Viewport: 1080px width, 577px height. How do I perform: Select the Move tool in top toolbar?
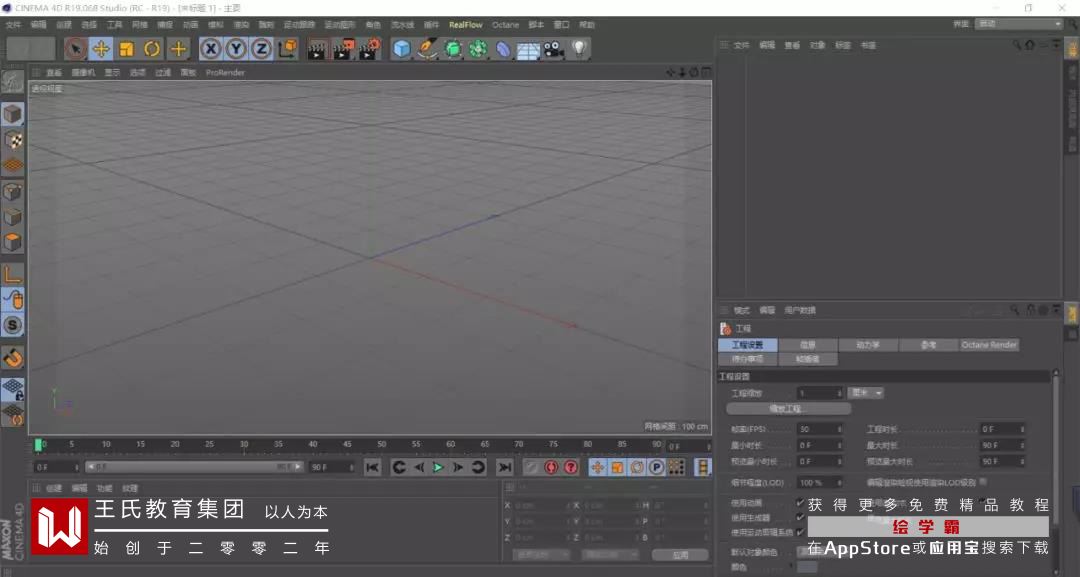pos(101,49)
